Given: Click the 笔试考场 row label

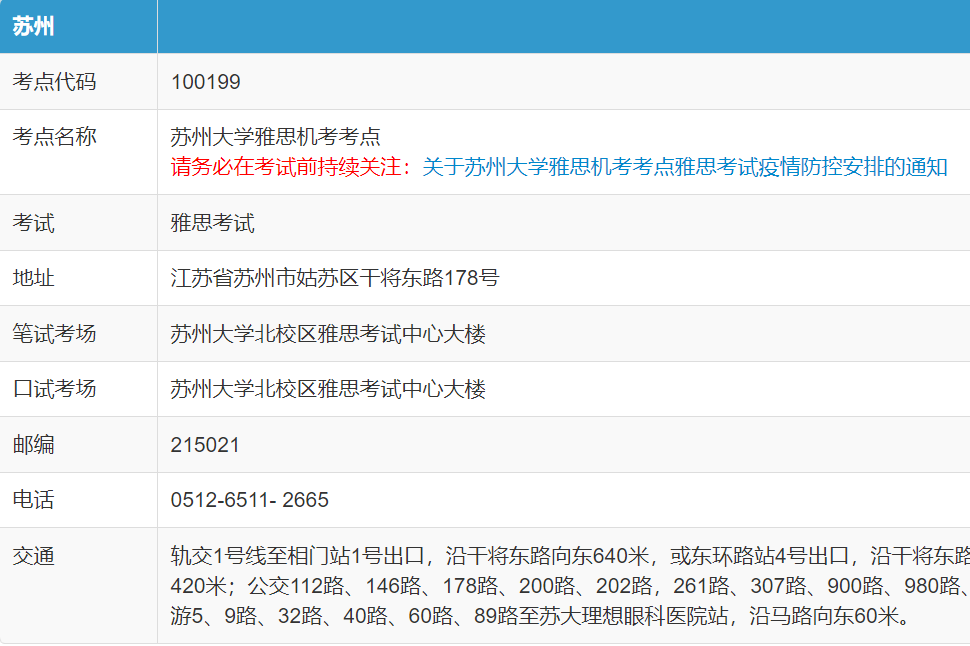Looking at the screenshot, I should pyautogui.click(x=54, y=333).
